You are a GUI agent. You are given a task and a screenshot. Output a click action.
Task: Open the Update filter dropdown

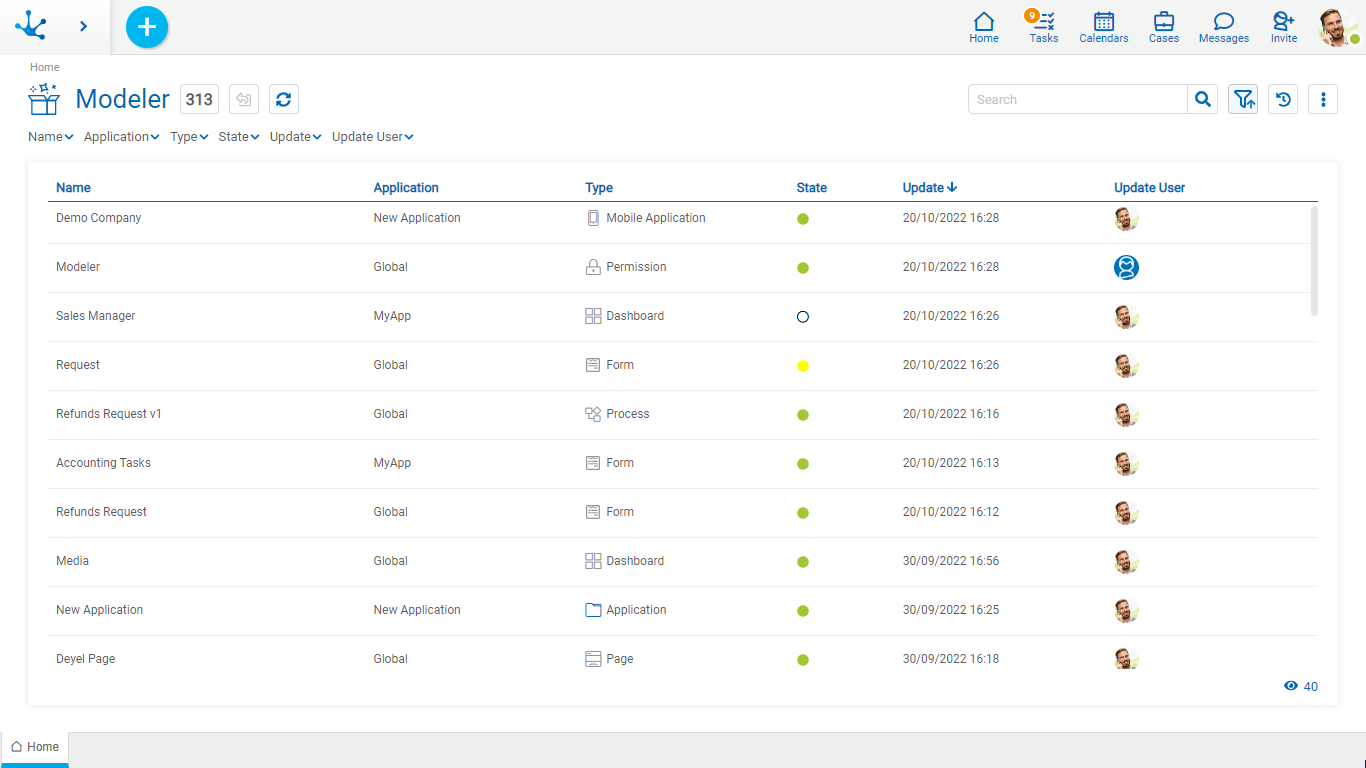pyautogui.click(x=296, y=137)
